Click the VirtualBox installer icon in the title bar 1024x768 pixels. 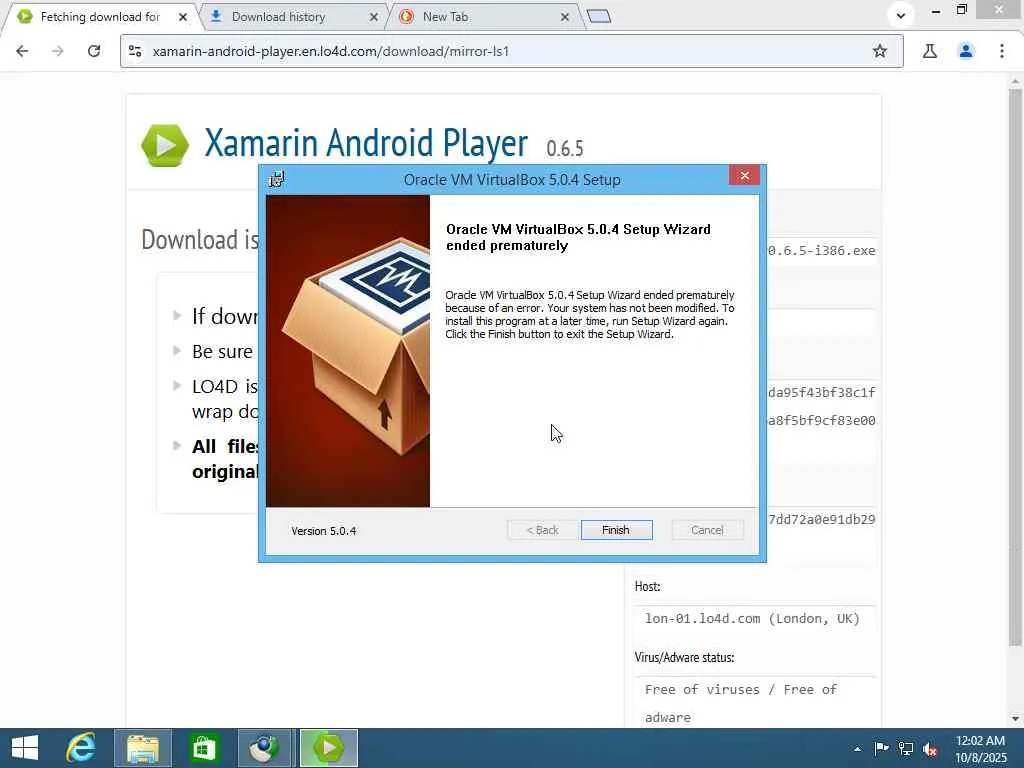(x=276, y=179)
